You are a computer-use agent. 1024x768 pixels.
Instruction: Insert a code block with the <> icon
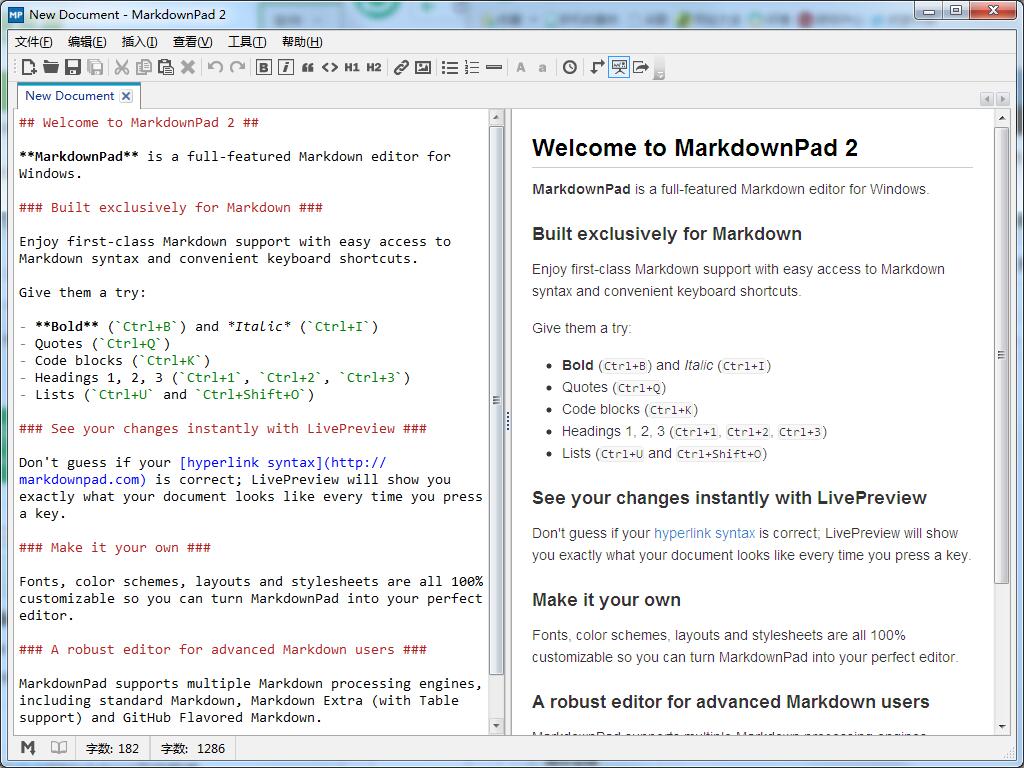point(327,67)
